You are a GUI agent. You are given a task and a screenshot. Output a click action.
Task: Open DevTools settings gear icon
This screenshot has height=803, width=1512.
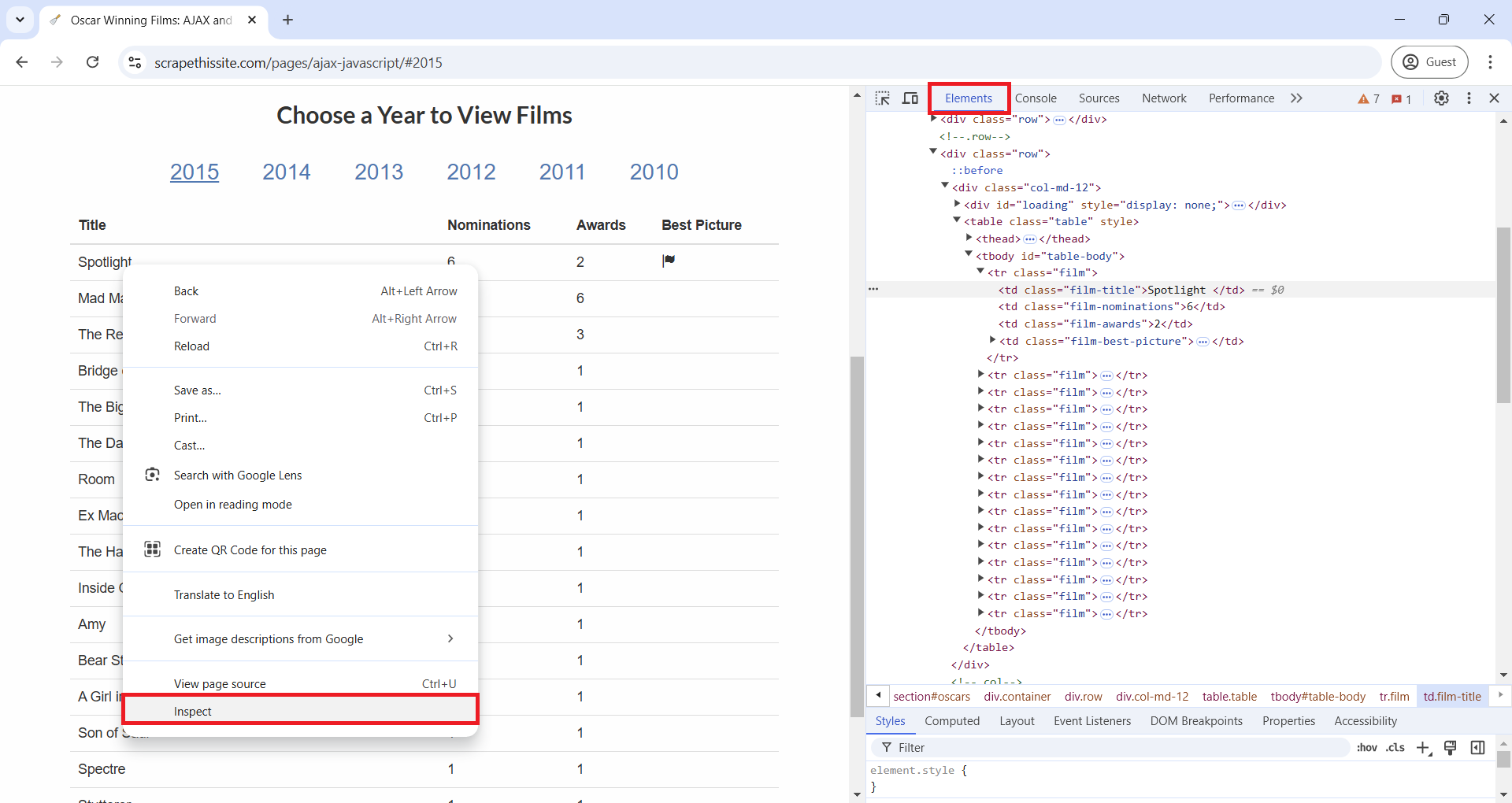coord(1441,98)
